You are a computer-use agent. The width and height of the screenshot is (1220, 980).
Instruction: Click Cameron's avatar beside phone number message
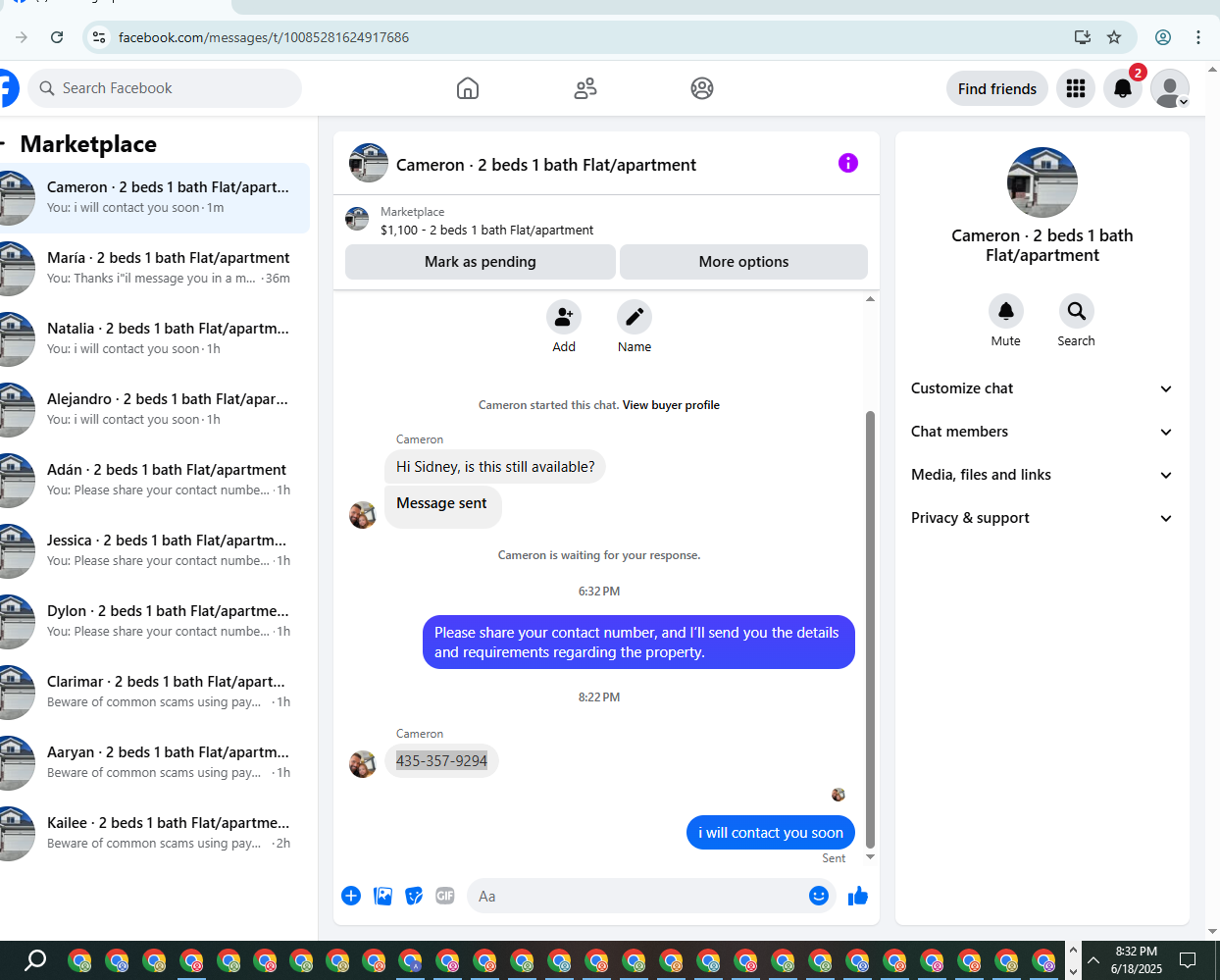pos(363,763)
